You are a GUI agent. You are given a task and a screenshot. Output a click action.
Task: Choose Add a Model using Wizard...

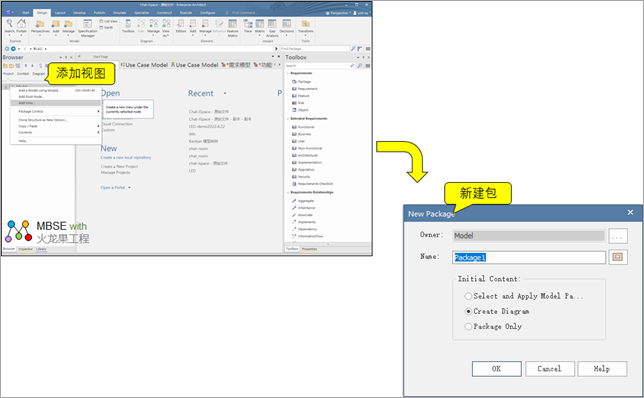(56, 90)
